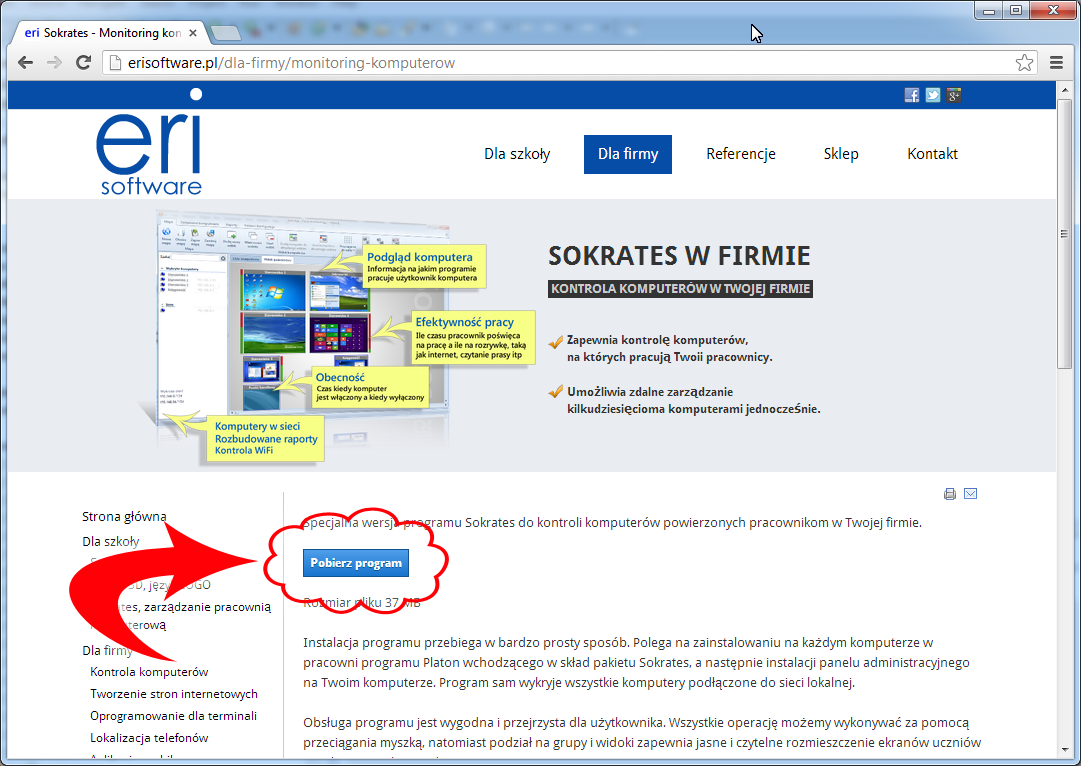The width and height of the screenshot is (1081, 766).
Task: Open the Referencje menu item
Action: (741, 154)
